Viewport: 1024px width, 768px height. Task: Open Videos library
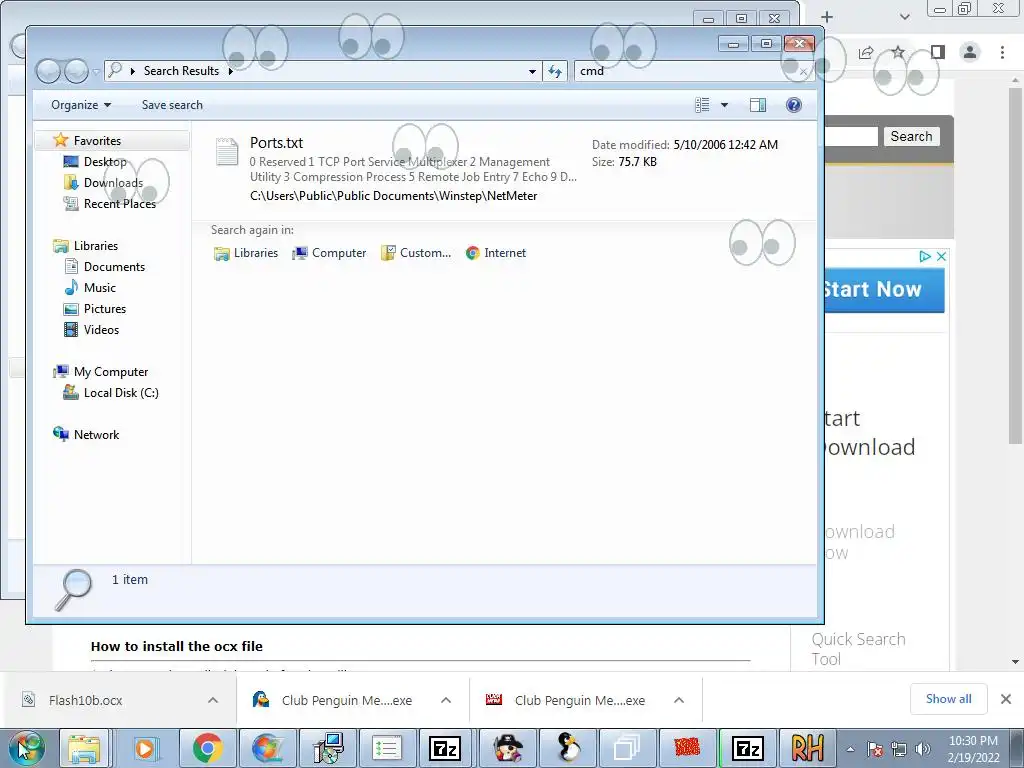click(x=101, y=329)
